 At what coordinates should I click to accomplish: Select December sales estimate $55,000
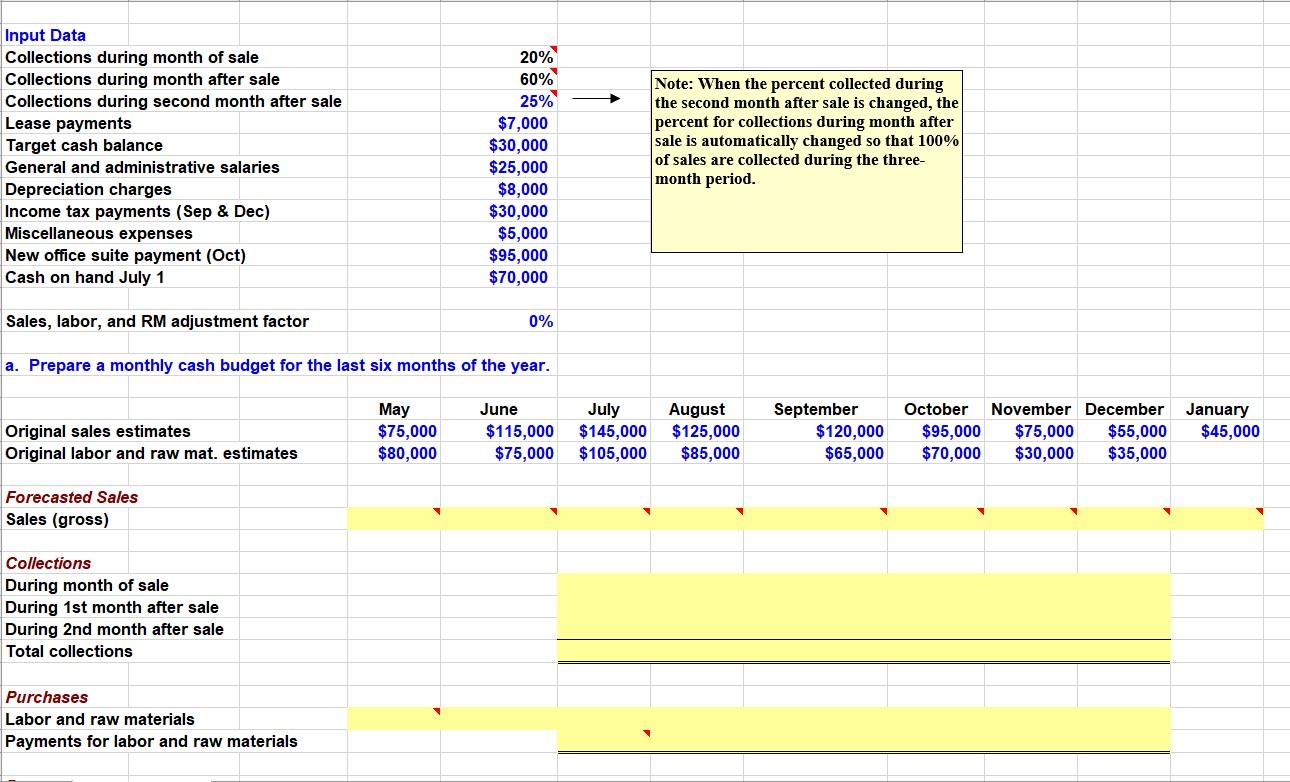coord(1137,431)
